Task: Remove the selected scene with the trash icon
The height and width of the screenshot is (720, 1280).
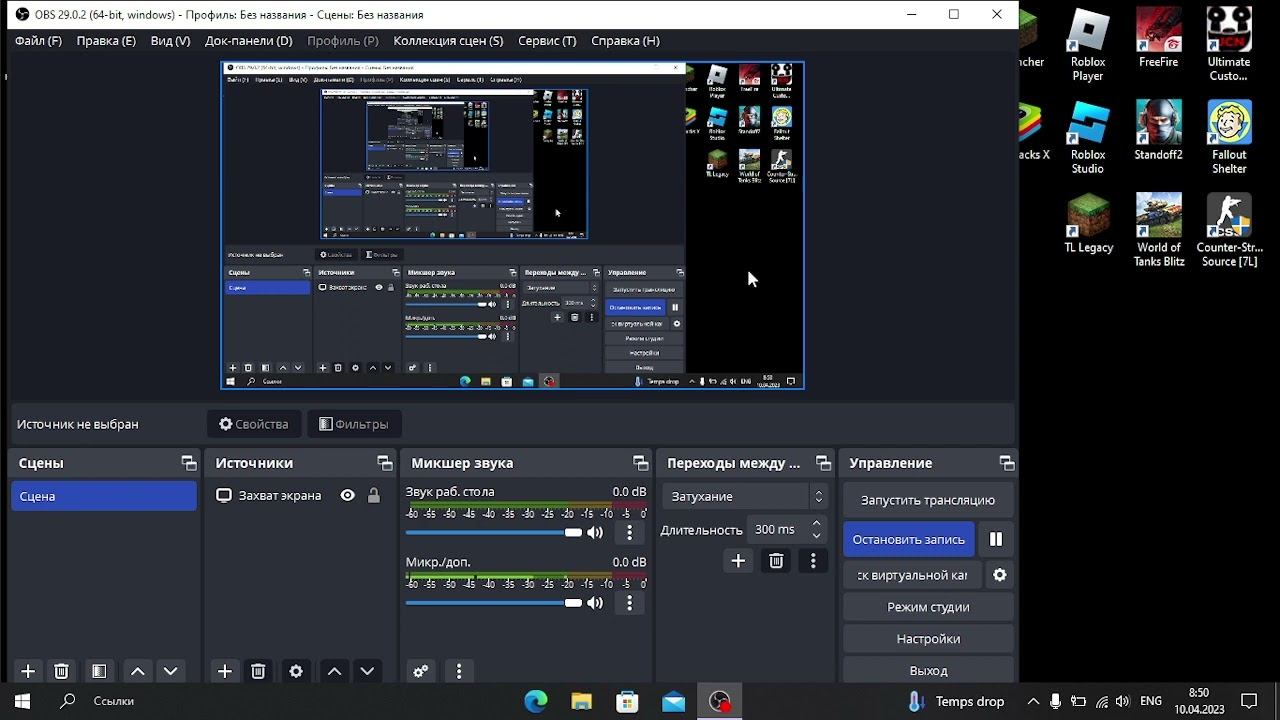Action: (61, 672)
